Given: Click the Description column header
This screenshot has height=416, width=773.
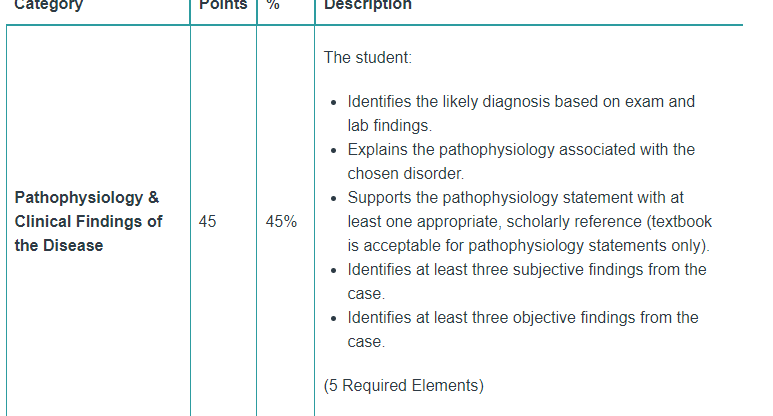Looking at the screenshot, I should pos(368,5).
